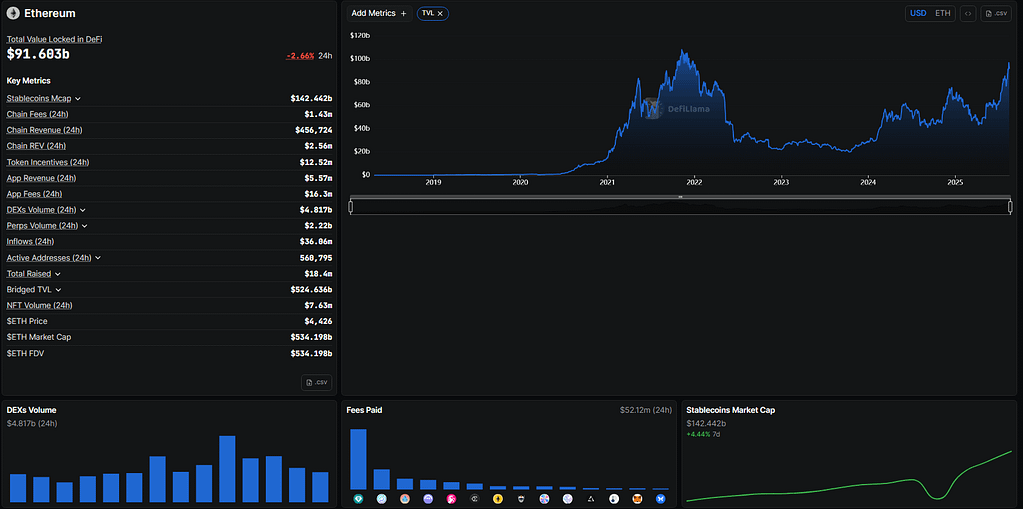1023x509 pixels.
Task: Click the App Revenue (24h) label
Action: (43, 178)
